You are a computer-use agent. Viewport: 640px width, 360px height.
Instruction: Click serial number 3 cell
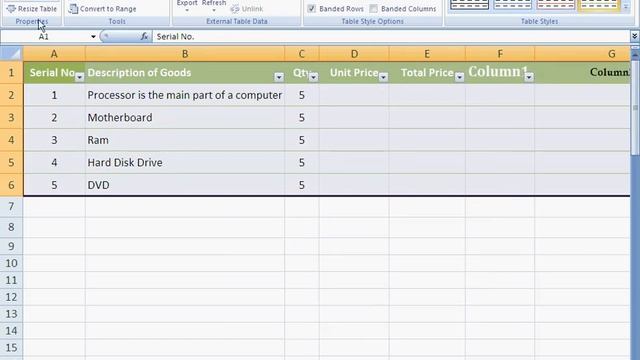[x=54, y=140]
